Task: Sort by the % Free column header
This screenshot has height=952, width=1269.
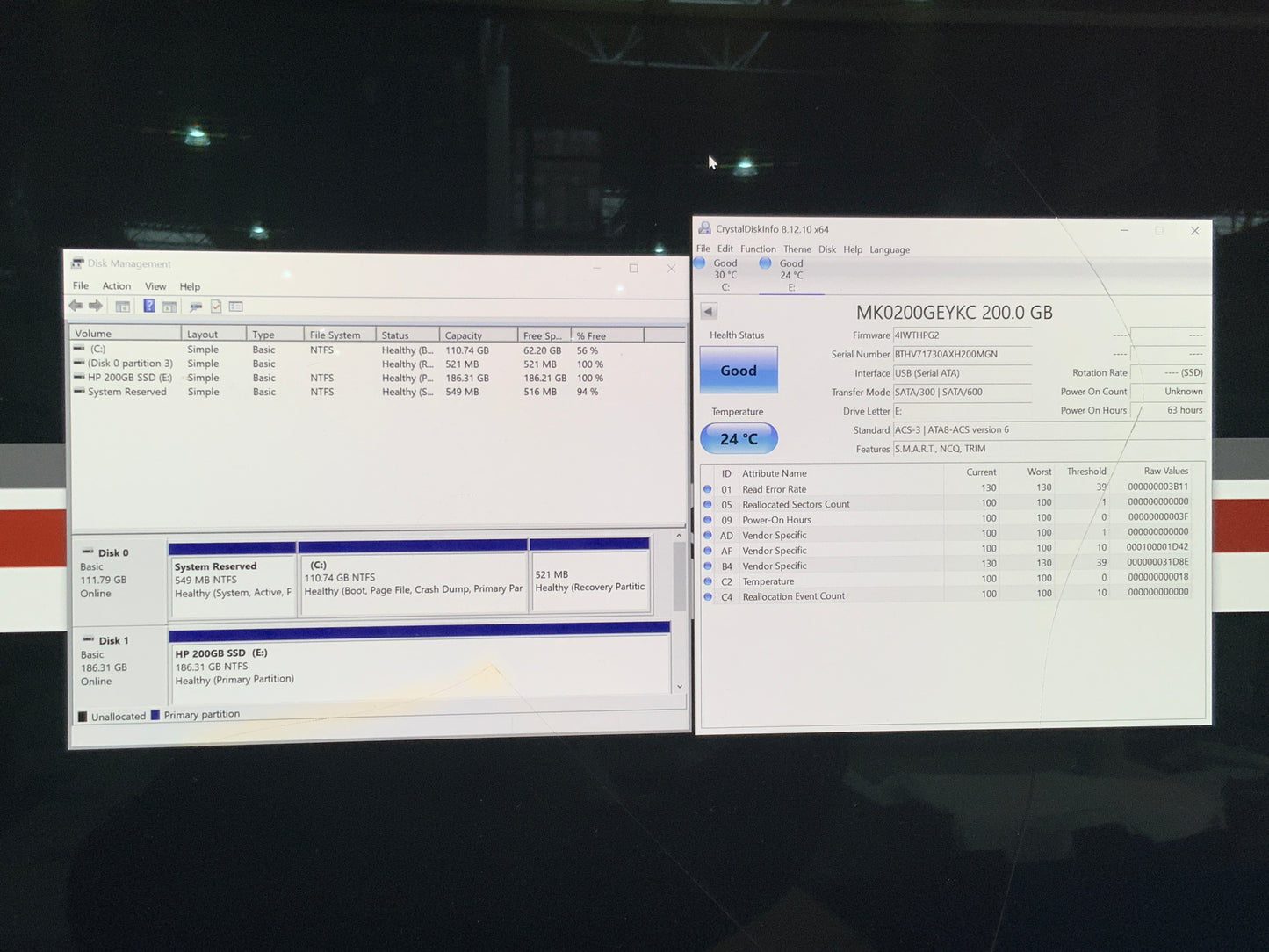Action: (x=608, y=335)
